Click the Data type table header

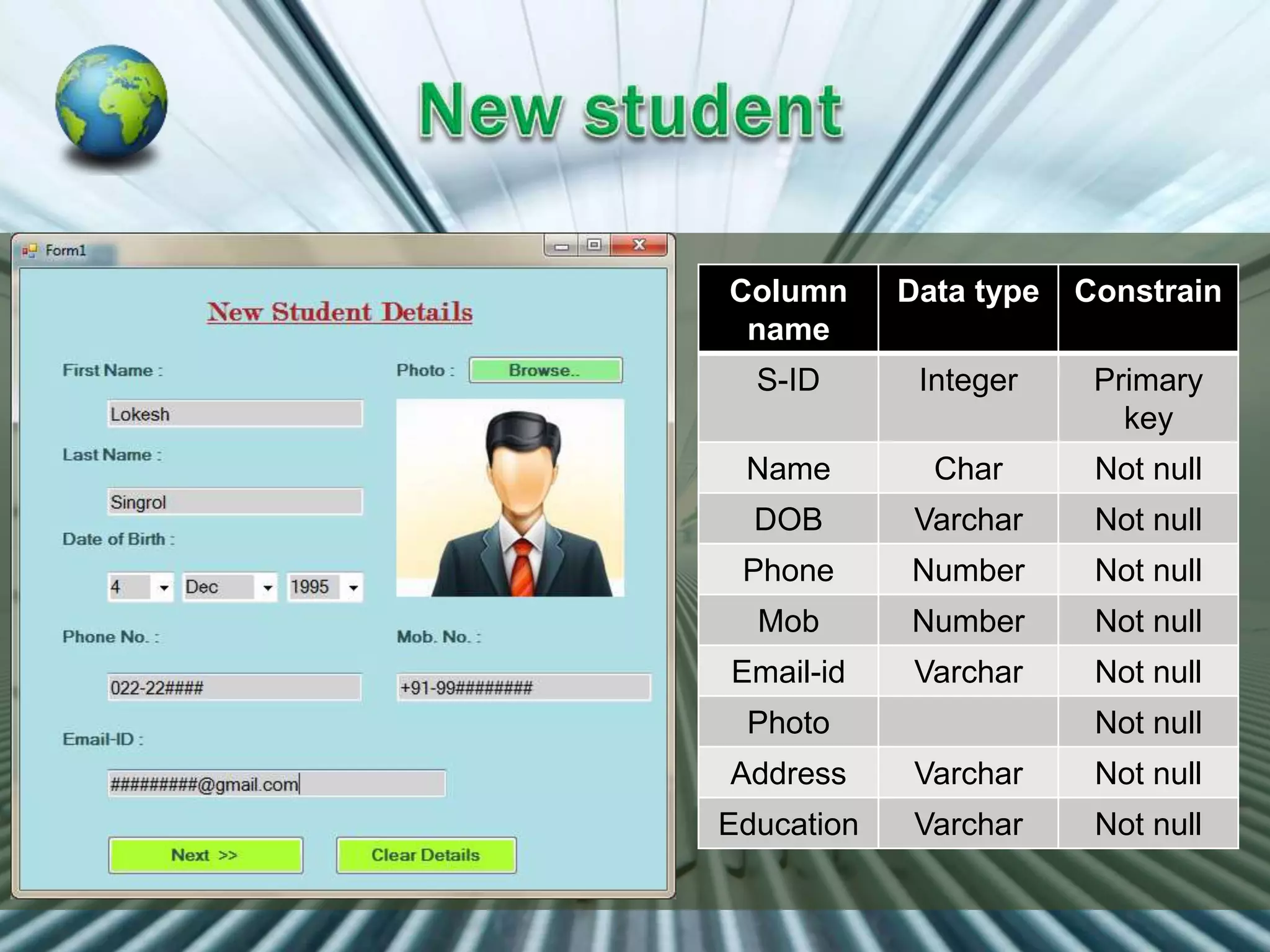(x=968, y=309)
